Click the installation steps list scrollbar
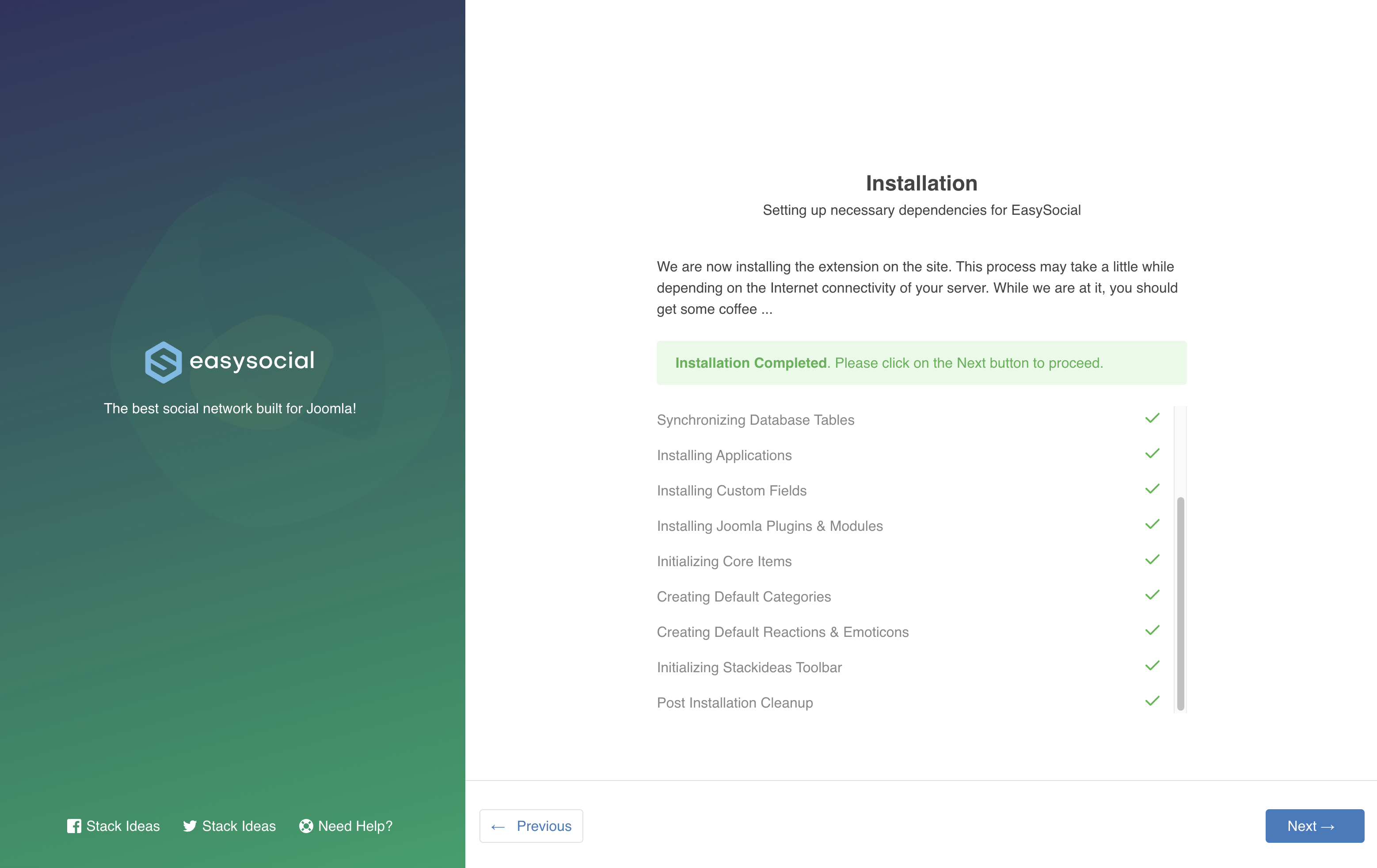Viewport: 1377px width, 868px height. coord(1180,603)
